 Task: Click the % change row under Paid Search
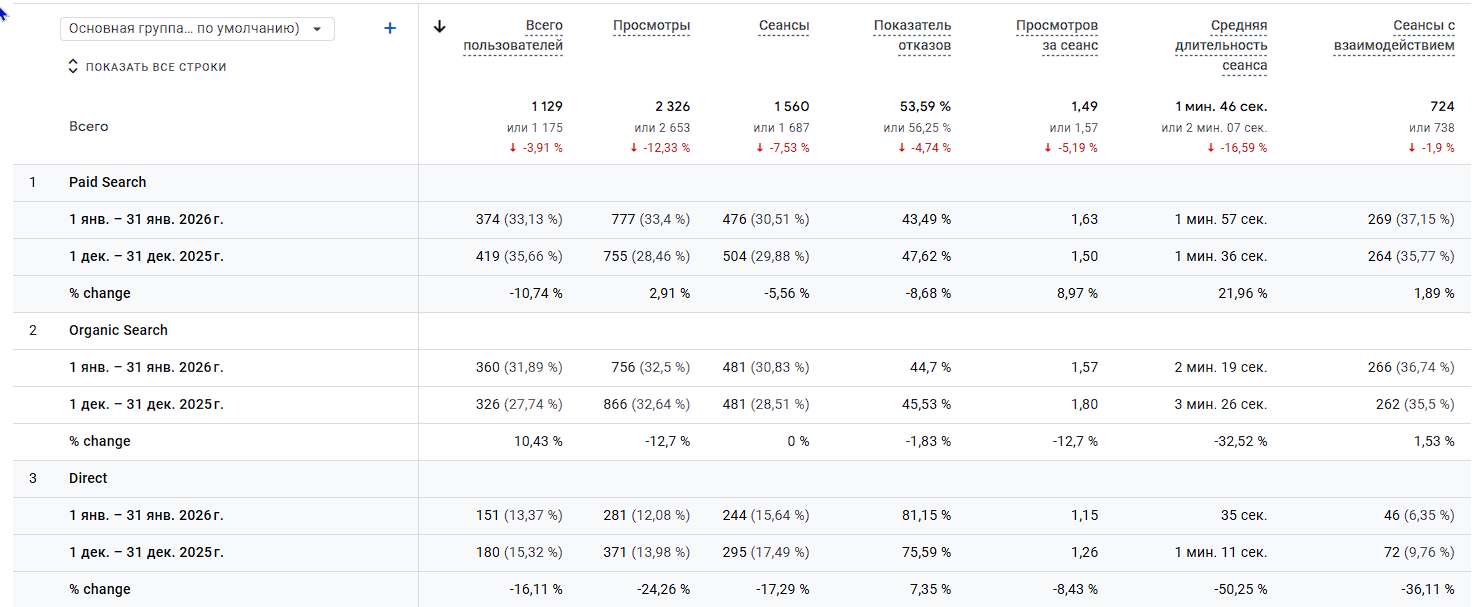pos(100,293)
